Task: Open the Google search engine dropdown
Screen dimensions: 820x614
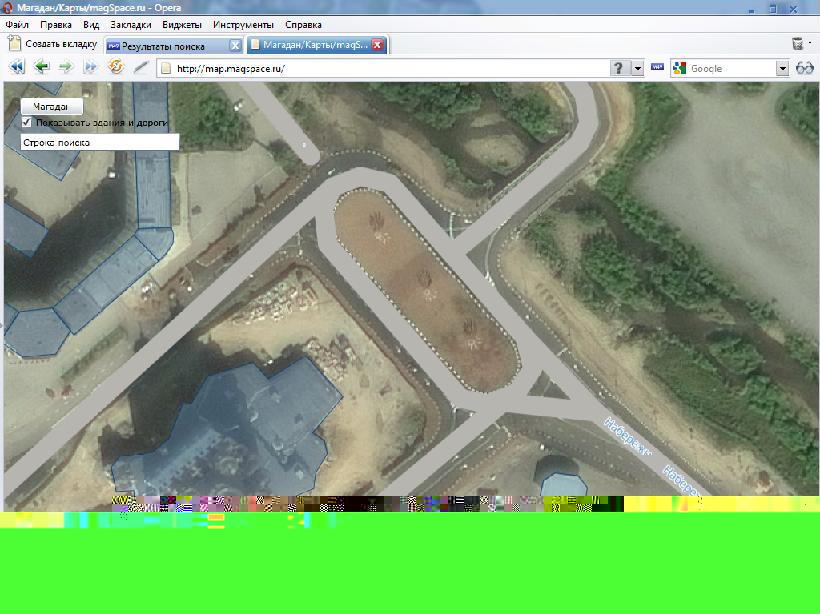Action: click(x=783, y=68)
